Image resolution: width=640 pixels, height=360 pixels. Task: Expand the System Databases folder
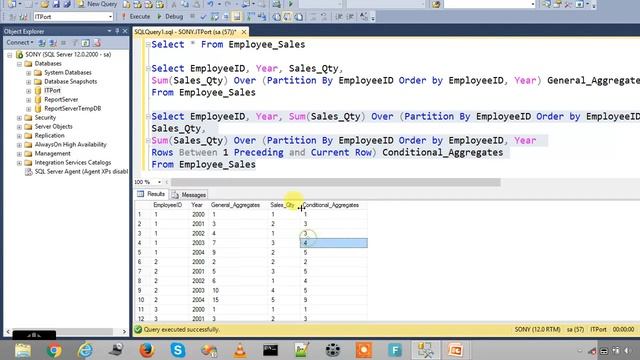pos(29,73)
